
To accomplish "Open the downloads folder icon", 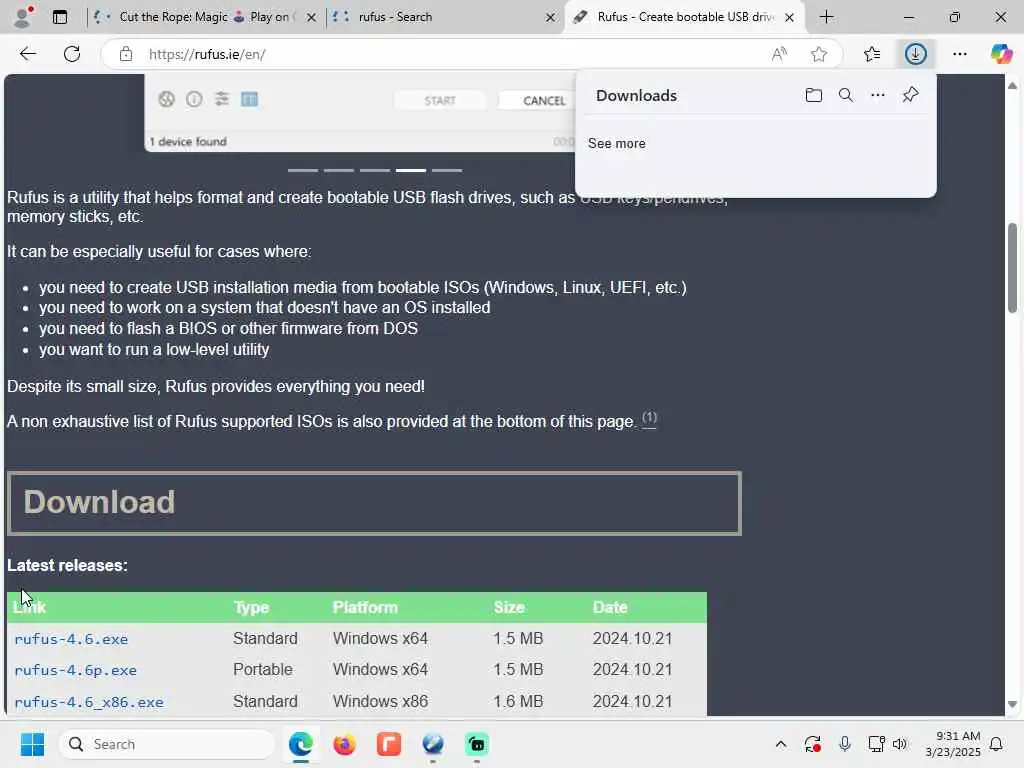I will point(813,95).
